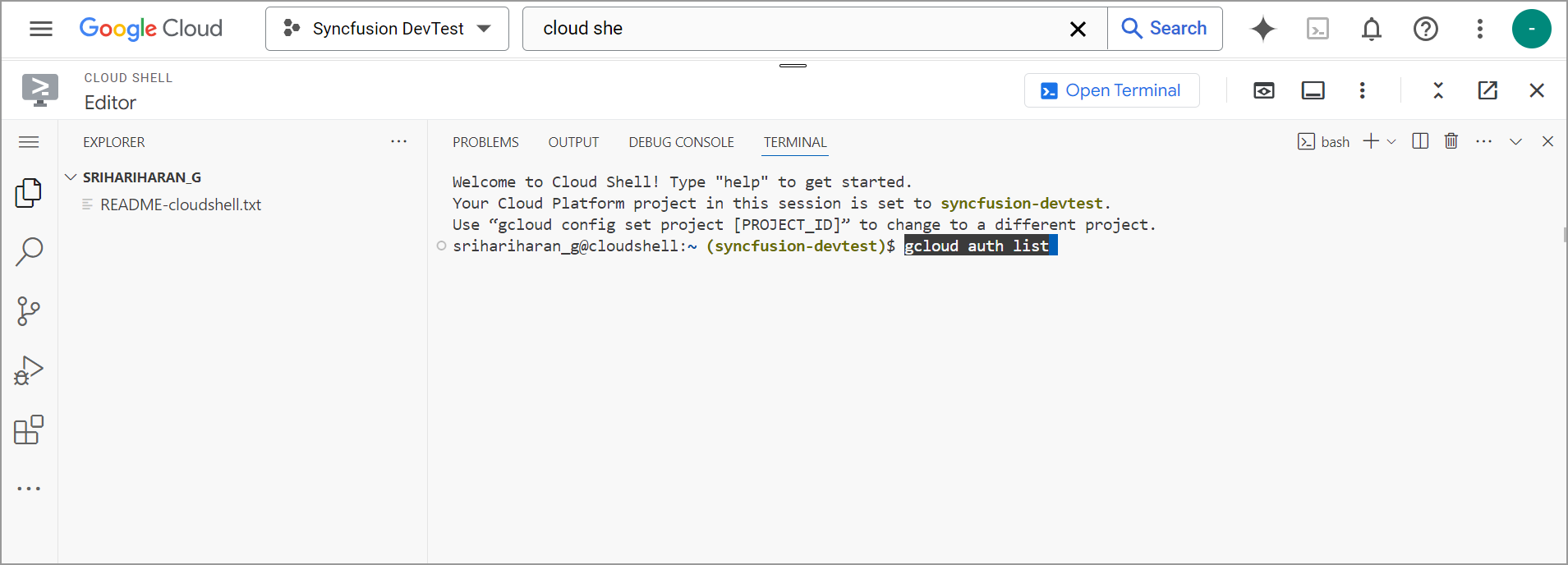This screenshot has height=565, width=1568.
Task: Collapse the SRIHARIHARAN_G folder
Action: pyautogui.click(x=71, y=177)
